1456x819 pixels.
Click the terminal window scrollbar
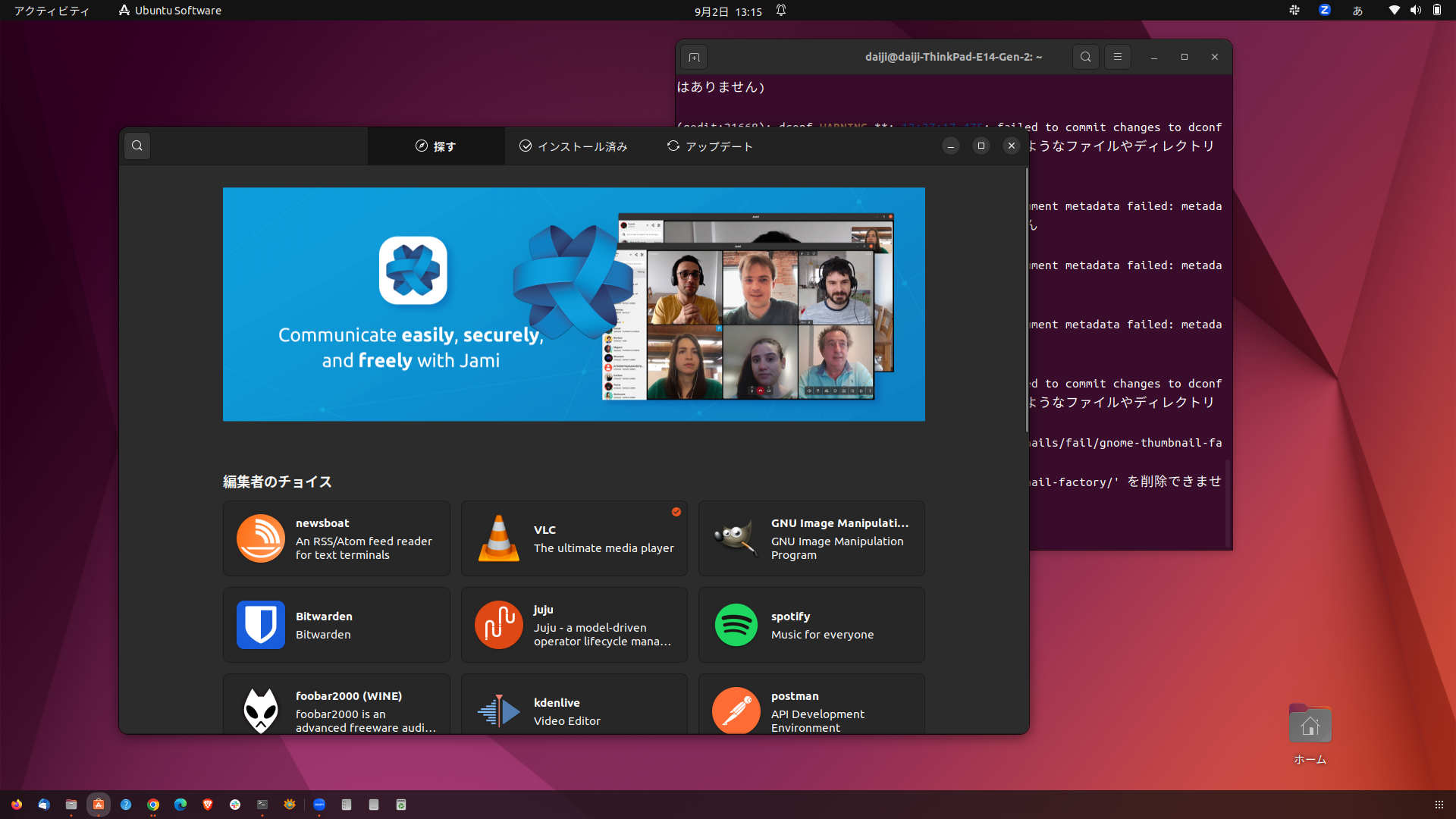click(1228, 504)
